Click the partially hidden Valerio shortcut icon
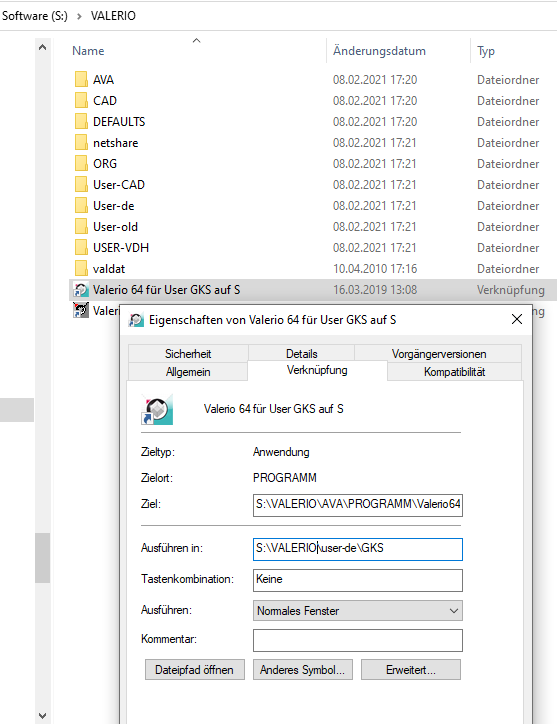557x724 pixels. tap(81, 310)
